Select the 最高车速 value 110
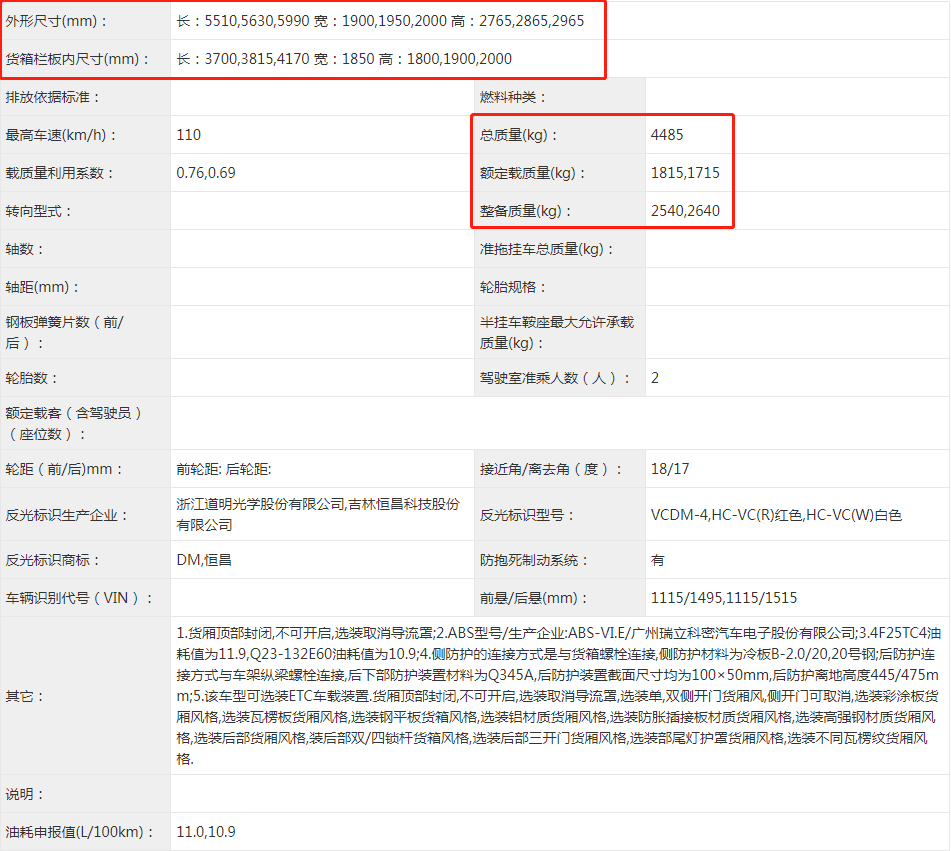 click(x=189, y=135)
